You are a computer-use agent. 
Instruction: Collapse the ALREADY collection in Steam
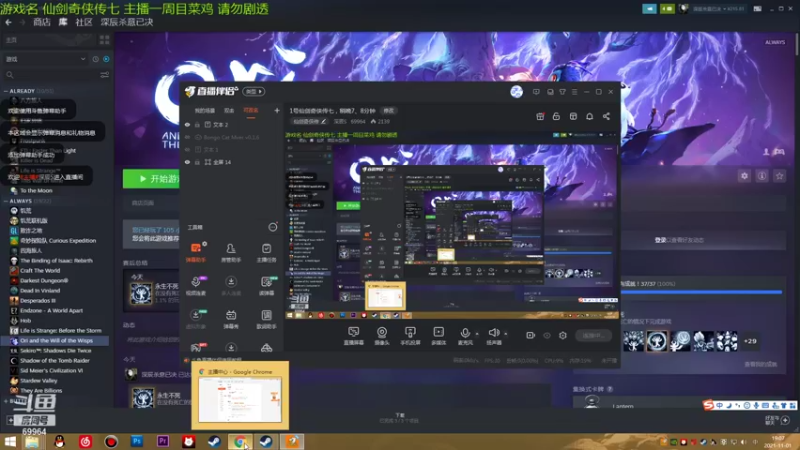6,91
